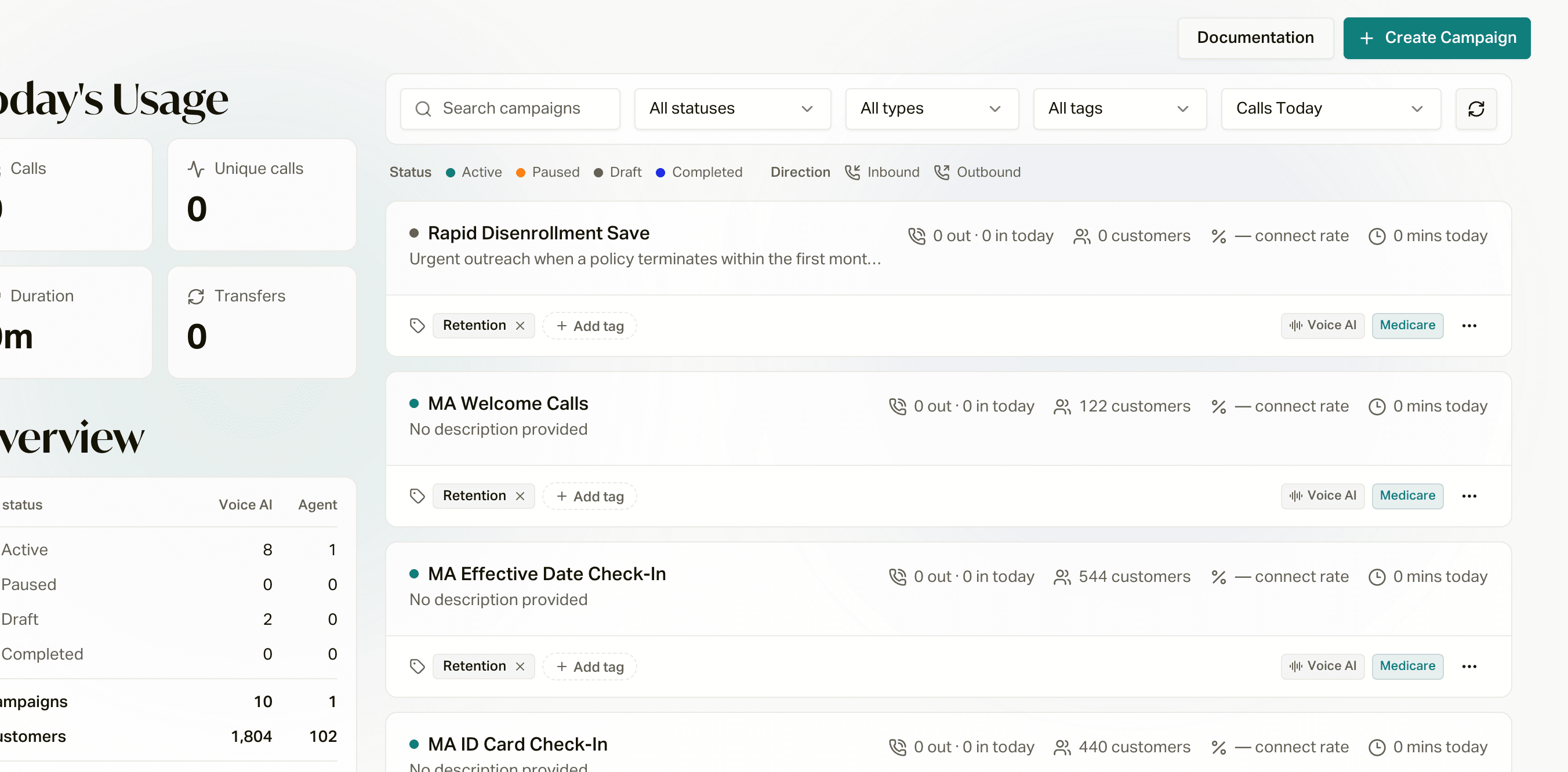Click Unique calls pulse icon
Viewport: 1568px width, 772px height.
point(196,169)
